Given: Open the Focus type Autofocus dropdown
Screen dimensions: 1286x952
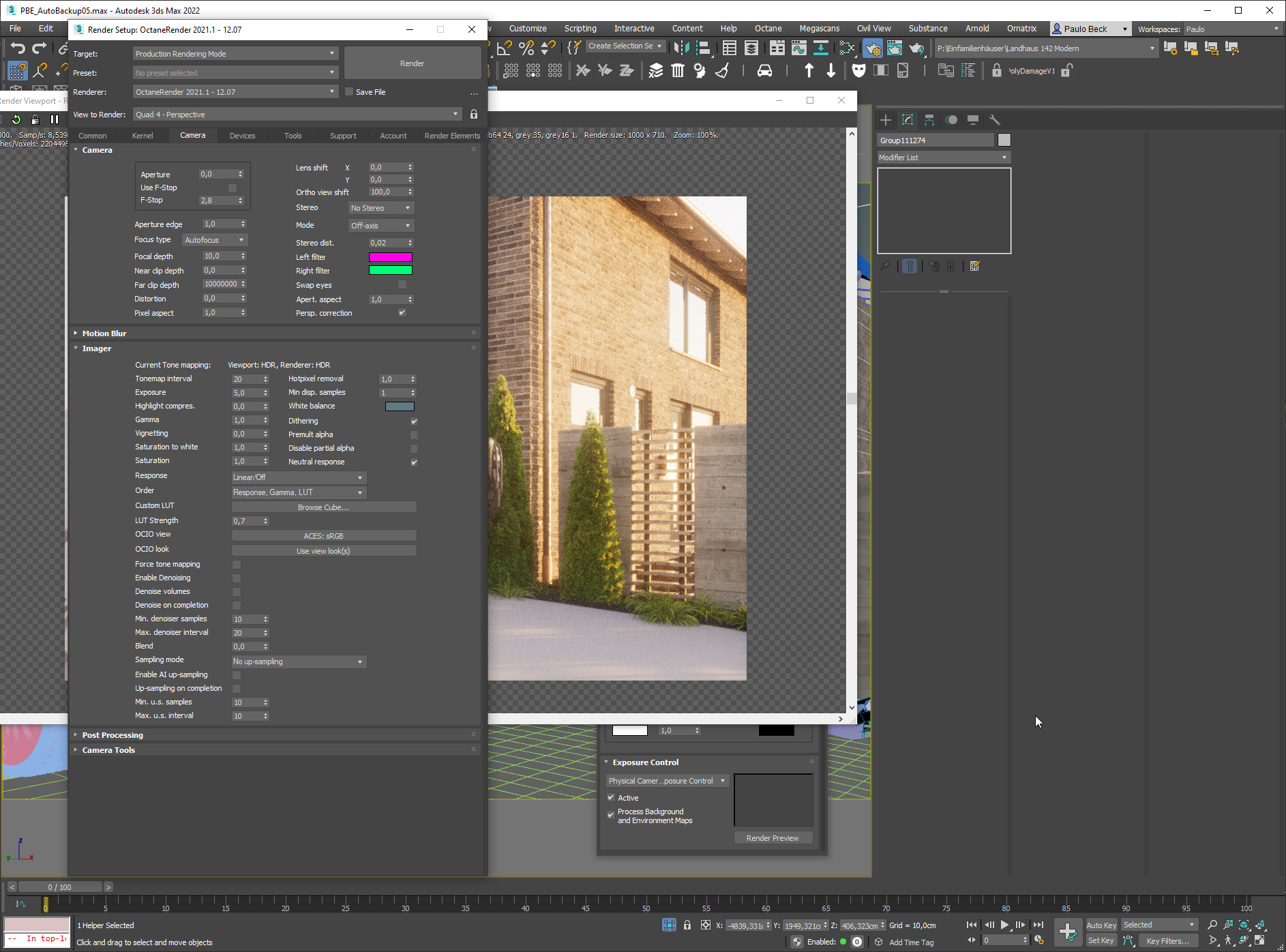Looking at the screenshot, I should coord(214,240).
